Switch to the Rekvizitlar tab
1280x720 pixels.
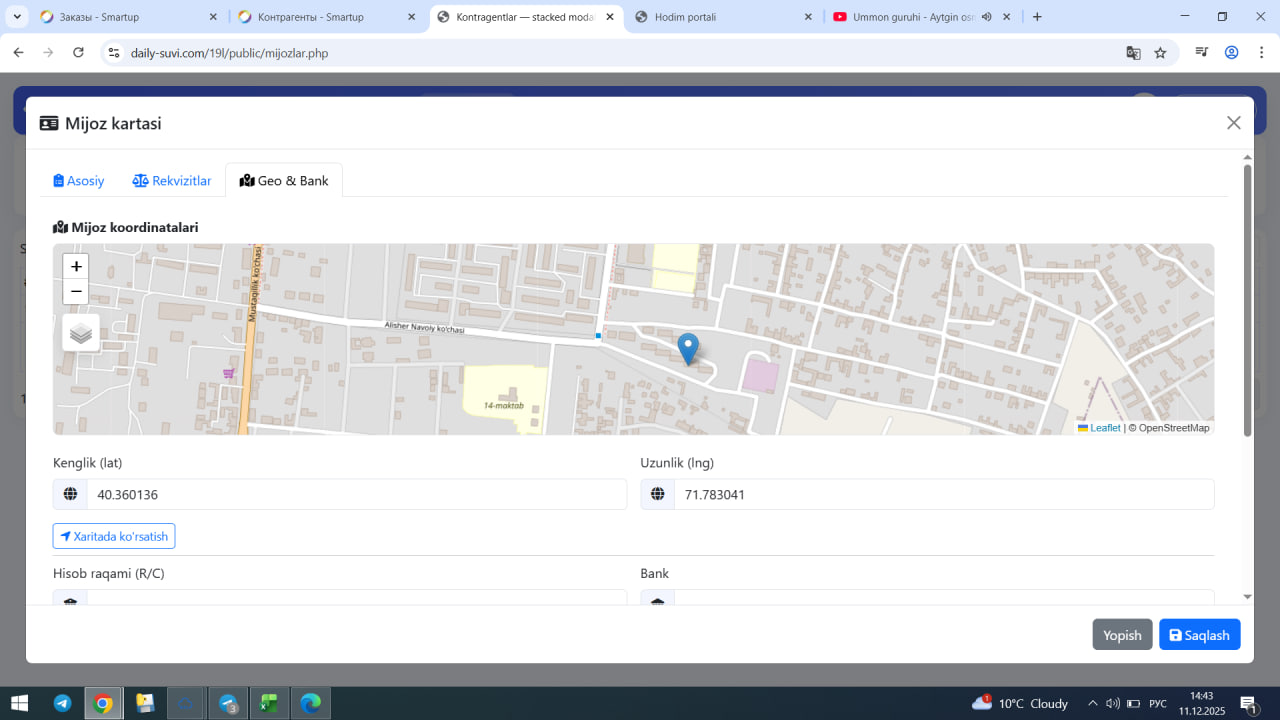(x=172, y=181)
